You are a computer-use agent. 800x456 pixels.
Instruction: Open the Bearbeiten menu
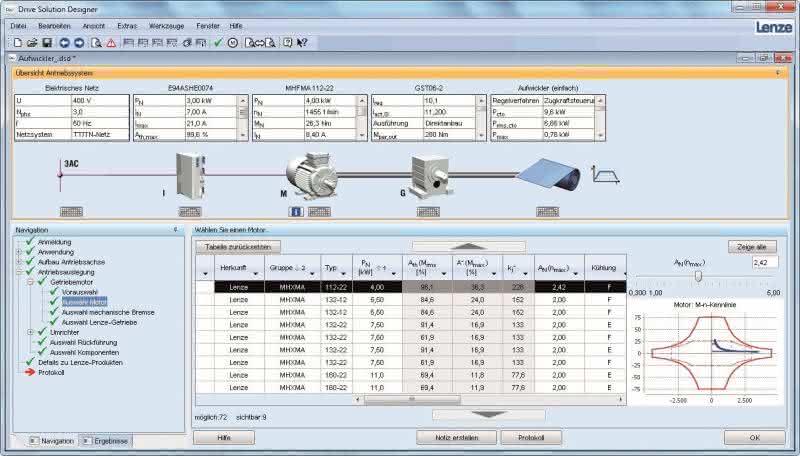coord(54,26)
